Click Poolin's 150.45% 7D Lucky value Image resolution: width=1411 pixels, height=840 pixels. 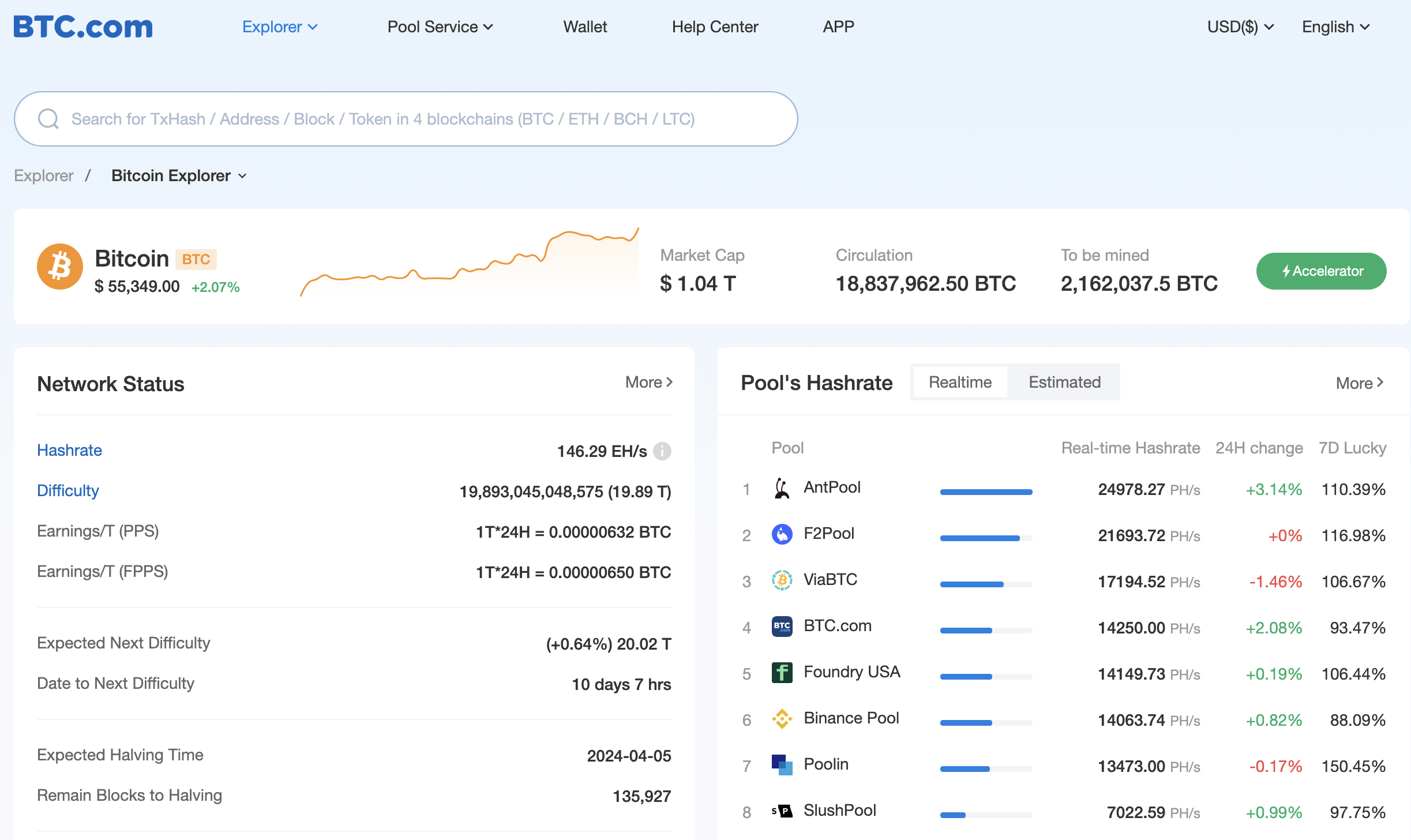1354,766
